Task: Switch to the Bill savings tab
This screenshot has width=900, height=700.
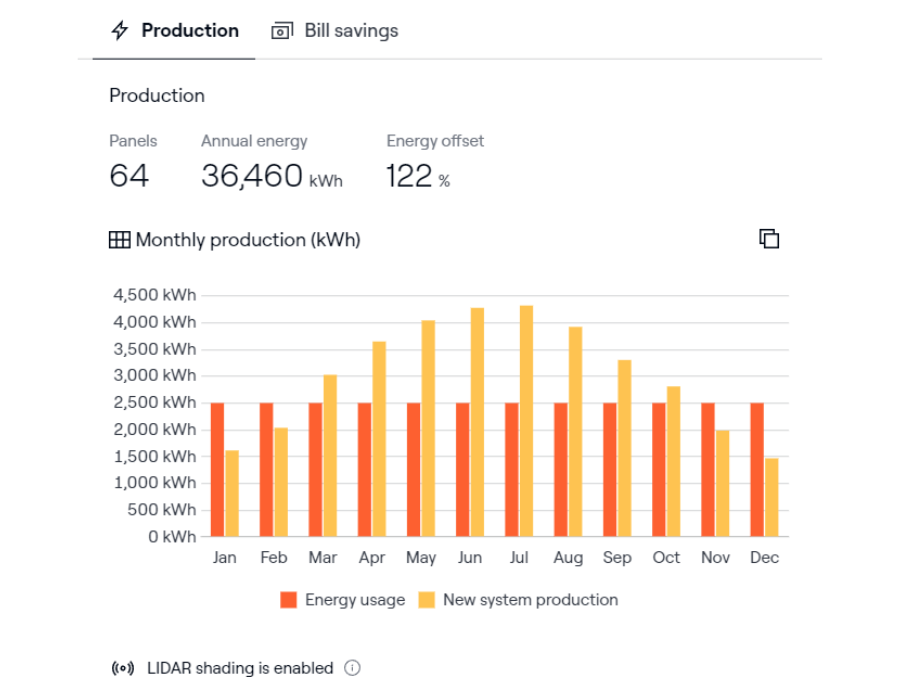Action: tap(335, 30)
